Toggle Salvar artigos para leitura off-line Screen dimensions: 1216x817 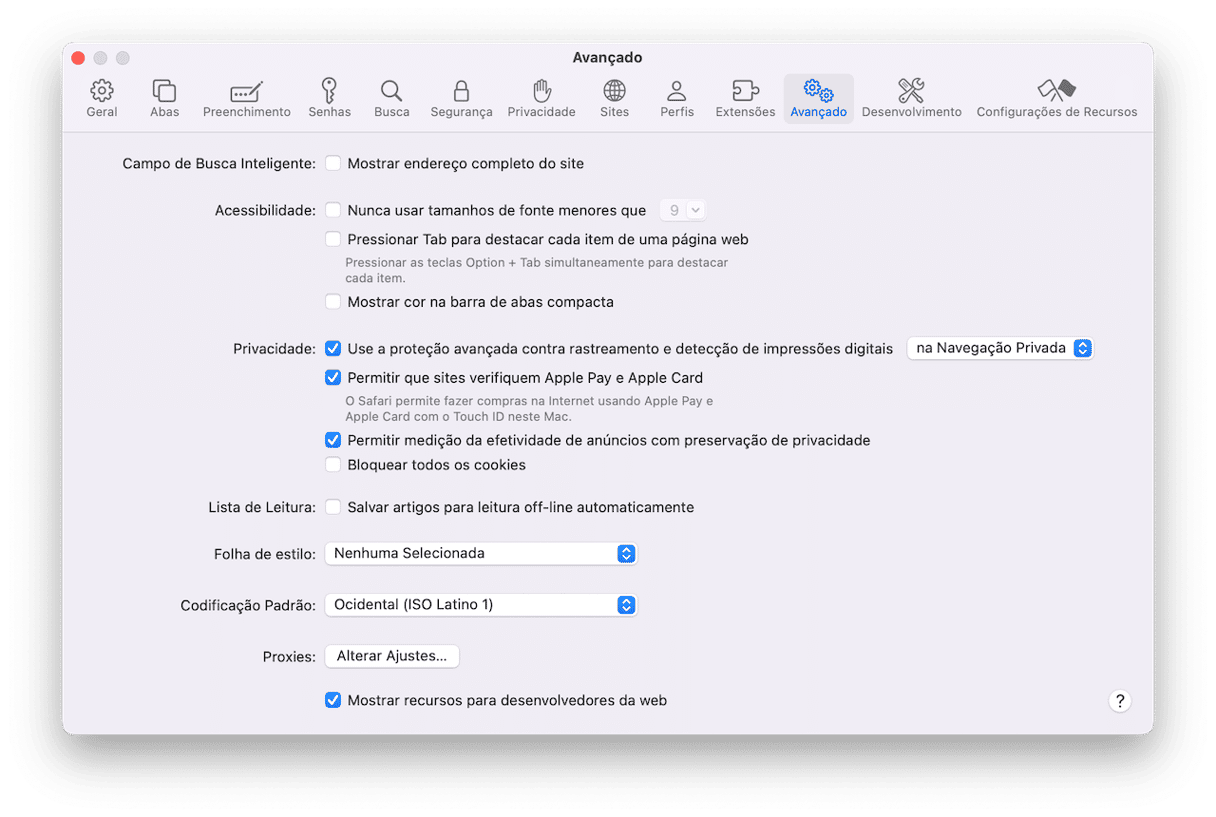click(x=334, y=507)
